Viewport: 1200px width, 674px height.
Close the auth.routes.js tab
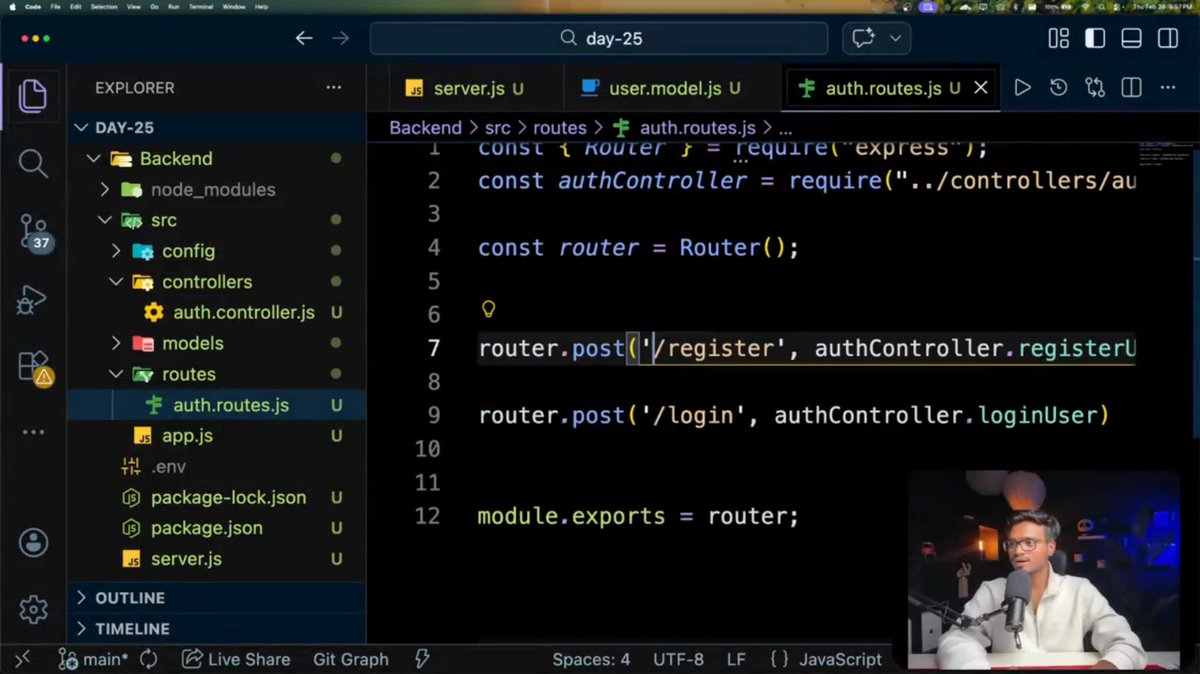tap(980, 88)
